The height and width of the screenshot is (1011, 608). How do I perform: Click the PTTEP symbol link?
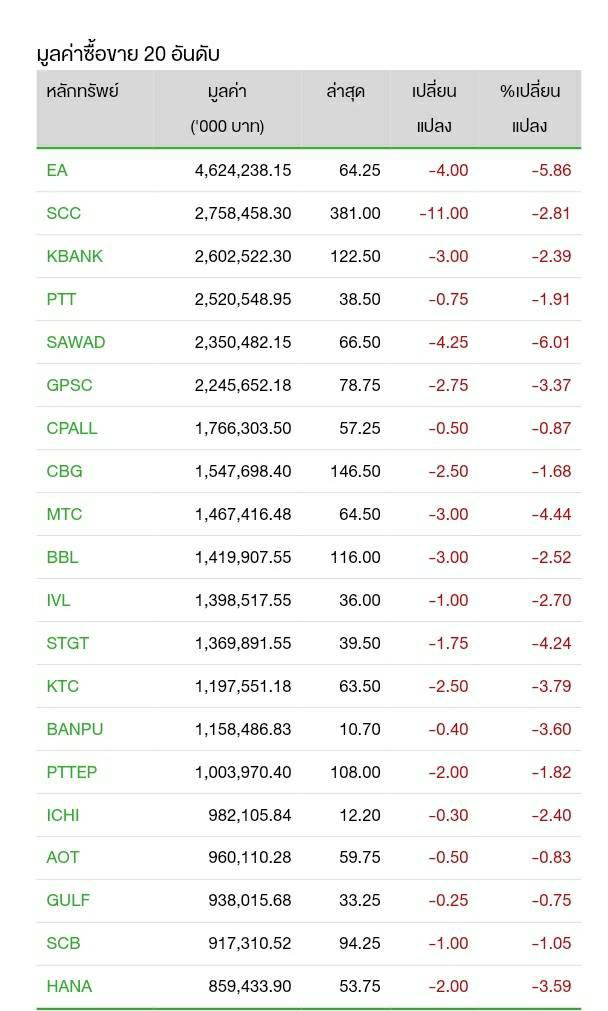click(x=72, y=772)
